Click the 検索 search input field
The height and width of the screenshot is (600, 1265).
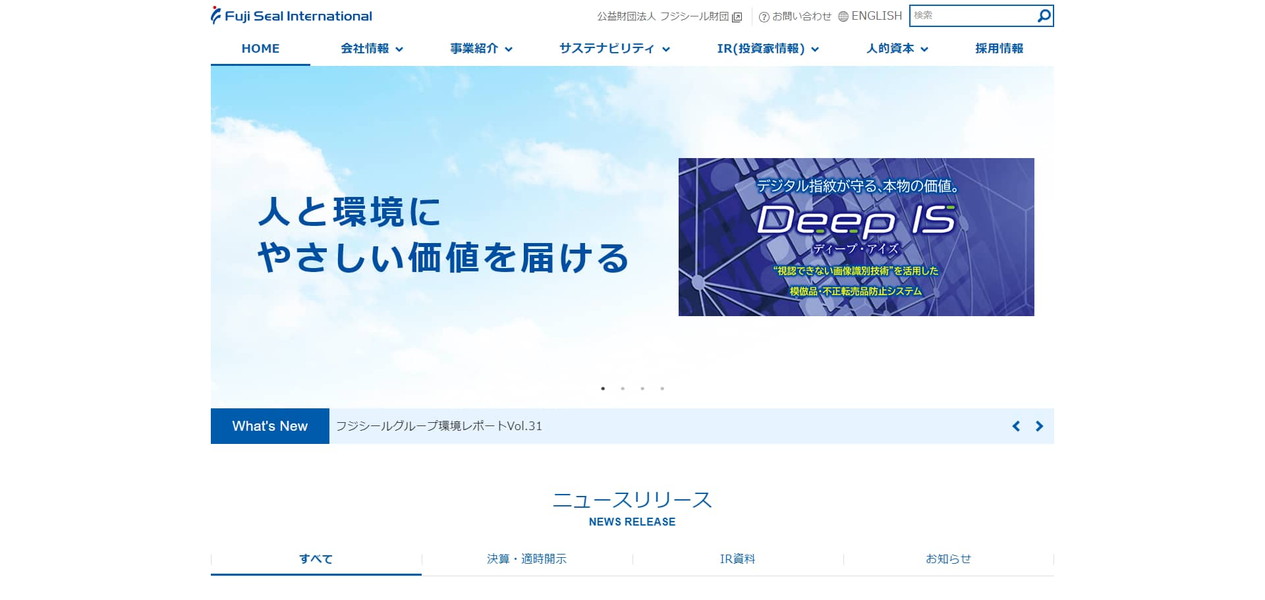point(972,16)
